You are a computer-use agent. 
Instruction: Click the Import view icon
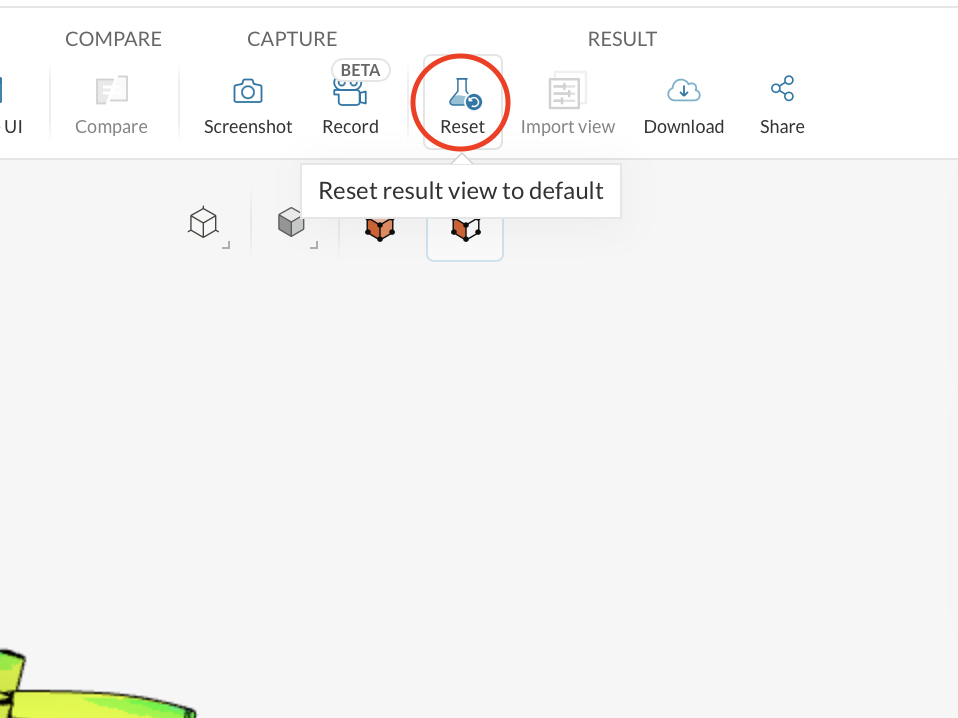click(x=567, y=90)
